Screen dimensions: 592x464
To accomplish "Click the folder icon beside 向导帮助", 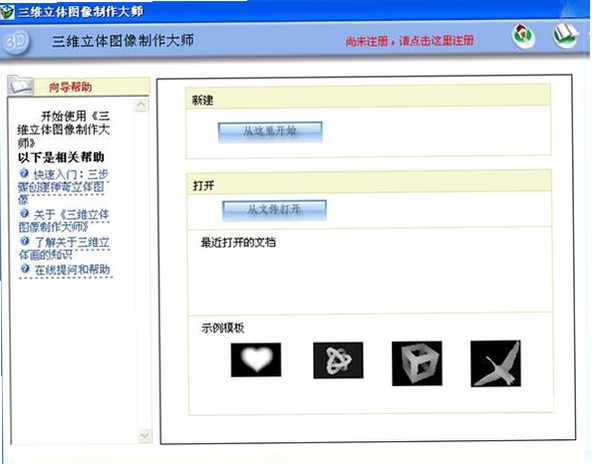I will tap(21, 85).
